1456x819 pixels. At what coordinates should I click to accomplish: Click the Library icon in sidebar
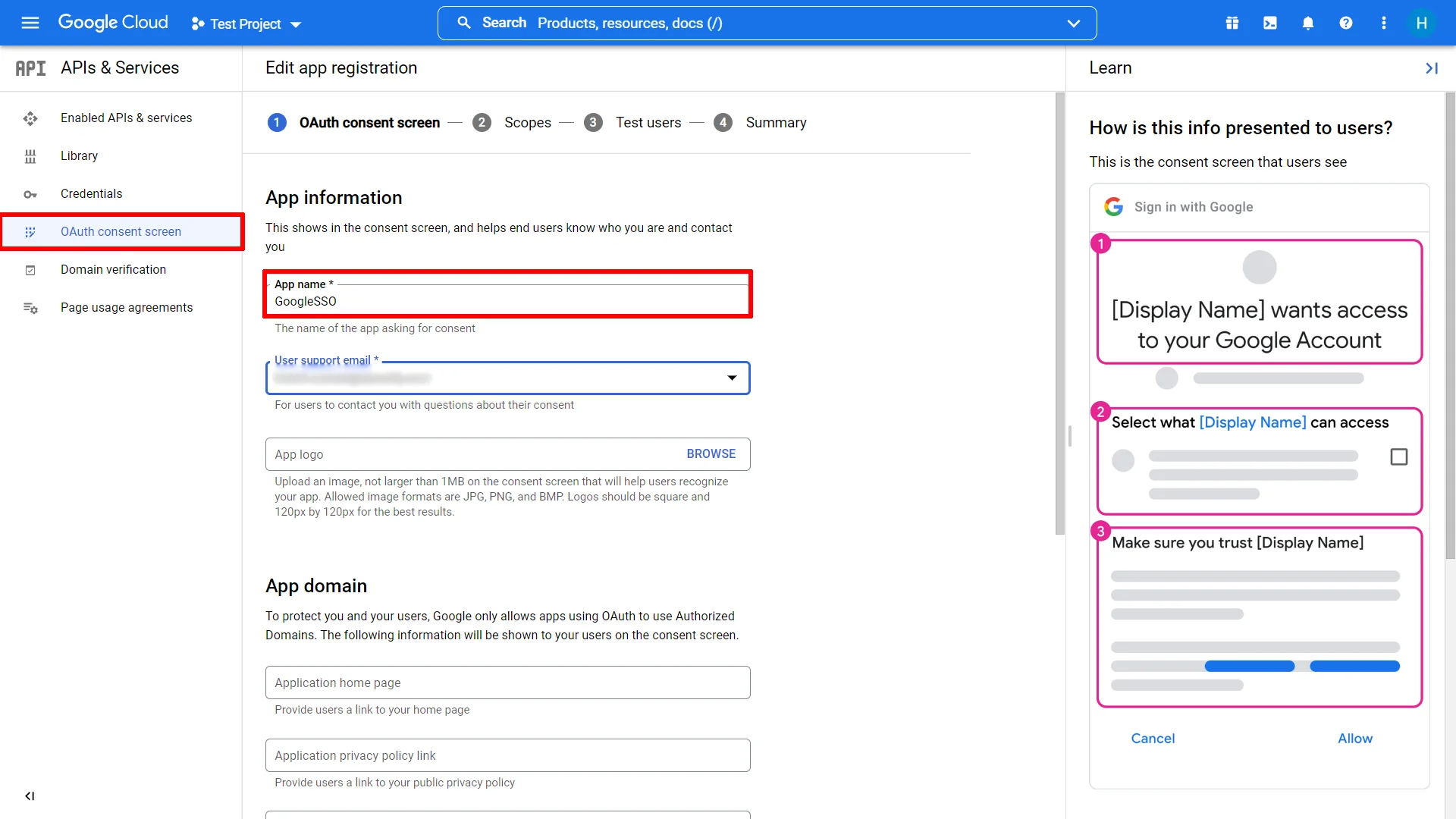tap(30, 156)
